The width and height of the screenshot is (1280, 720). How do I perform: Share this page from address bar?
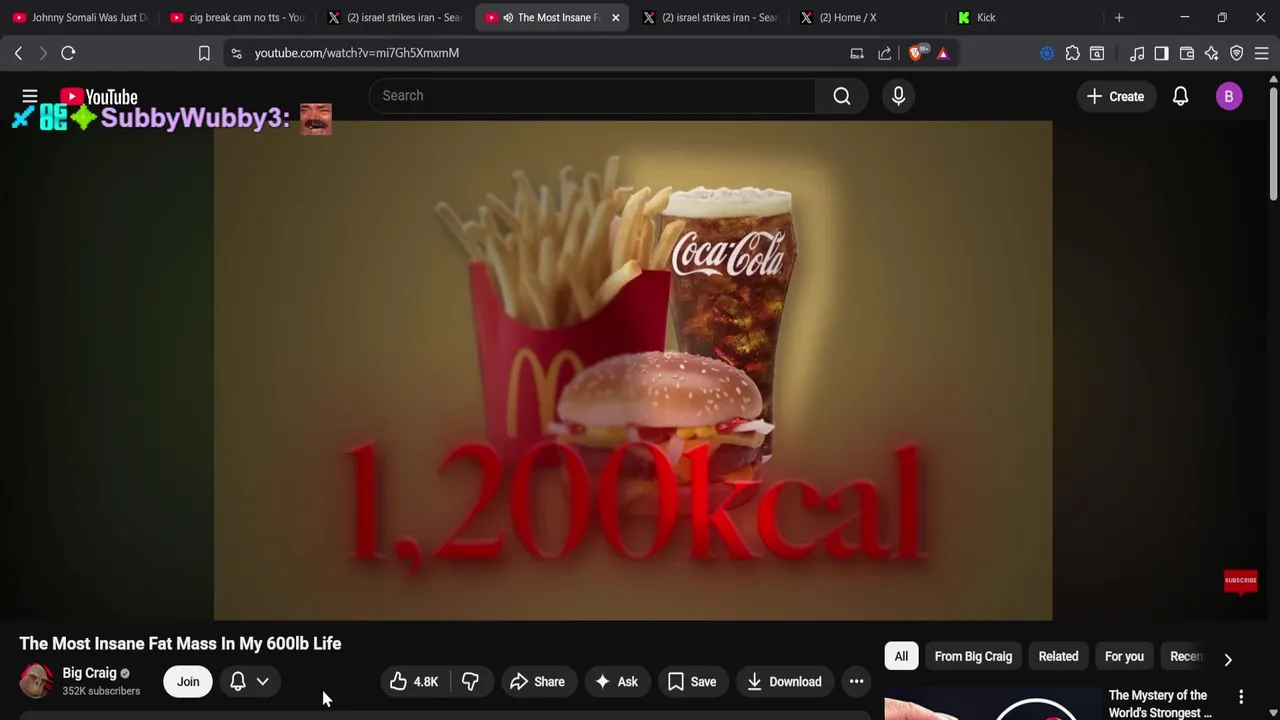point(885,53)
